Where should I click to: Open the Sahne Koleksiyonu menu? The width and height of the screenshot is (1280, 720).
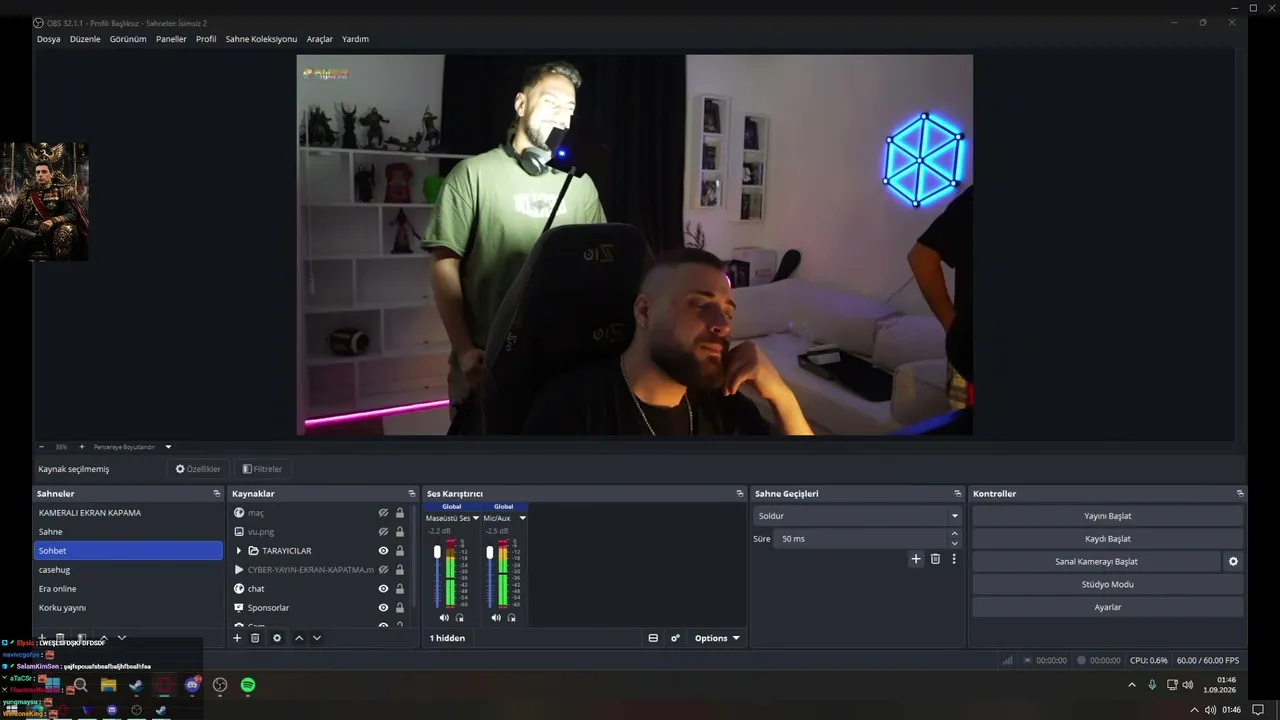[261, 39]
